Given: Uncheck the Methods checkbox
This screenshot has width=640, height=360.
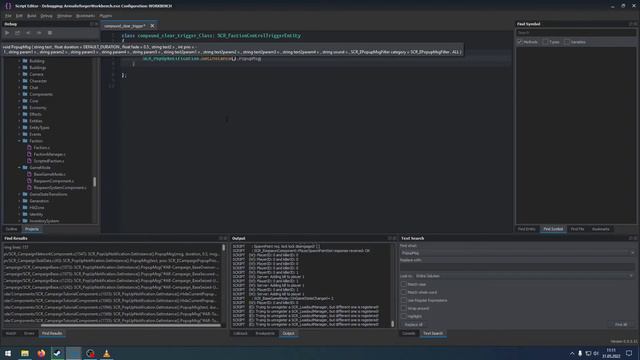Looking at the screenshot, I should pyautogui.click(x=520, y=42).
